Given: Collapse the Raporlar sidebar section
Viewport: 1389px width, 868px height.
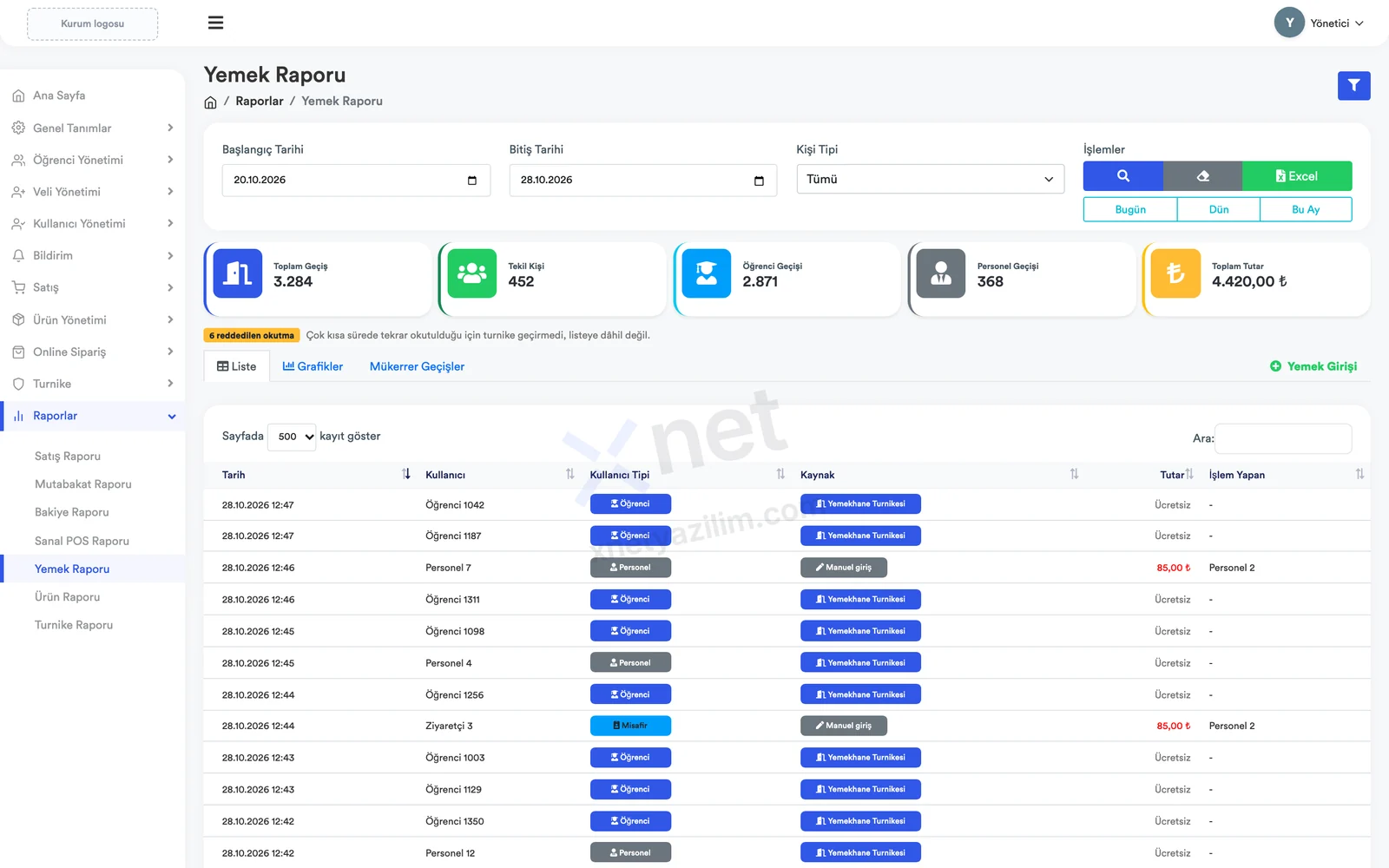Looking at the screenshot, I should [93, 416].
